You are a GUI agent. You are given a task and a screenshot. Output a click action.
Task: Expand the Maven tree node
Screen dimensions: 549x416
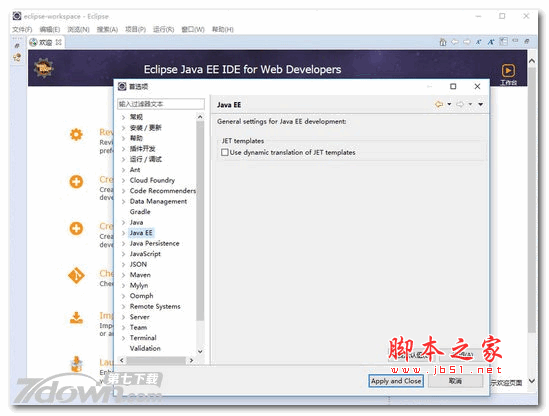coord(123,275)
